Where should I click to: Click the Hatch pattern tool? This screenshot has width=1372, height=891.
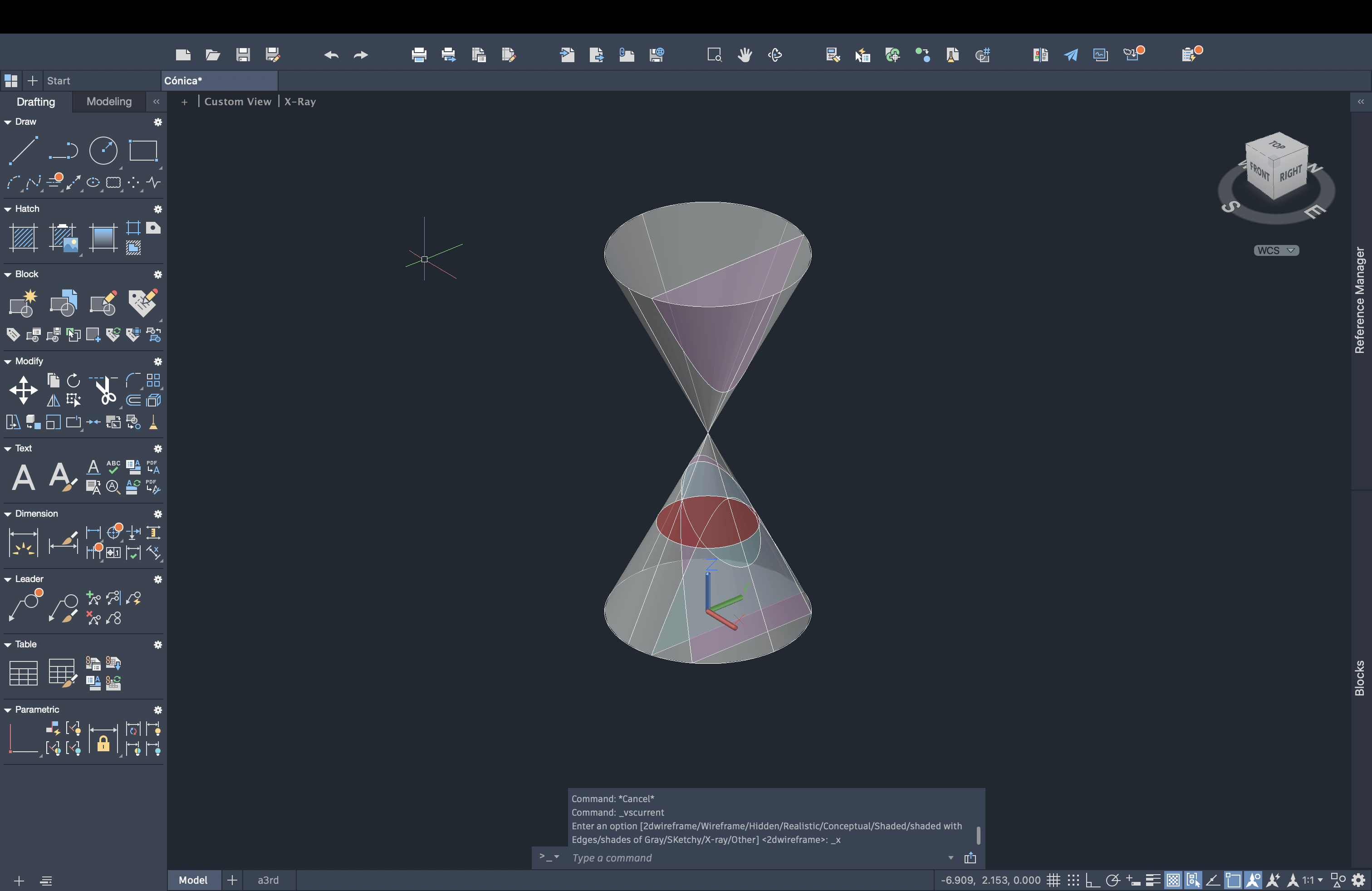(23, 237)
